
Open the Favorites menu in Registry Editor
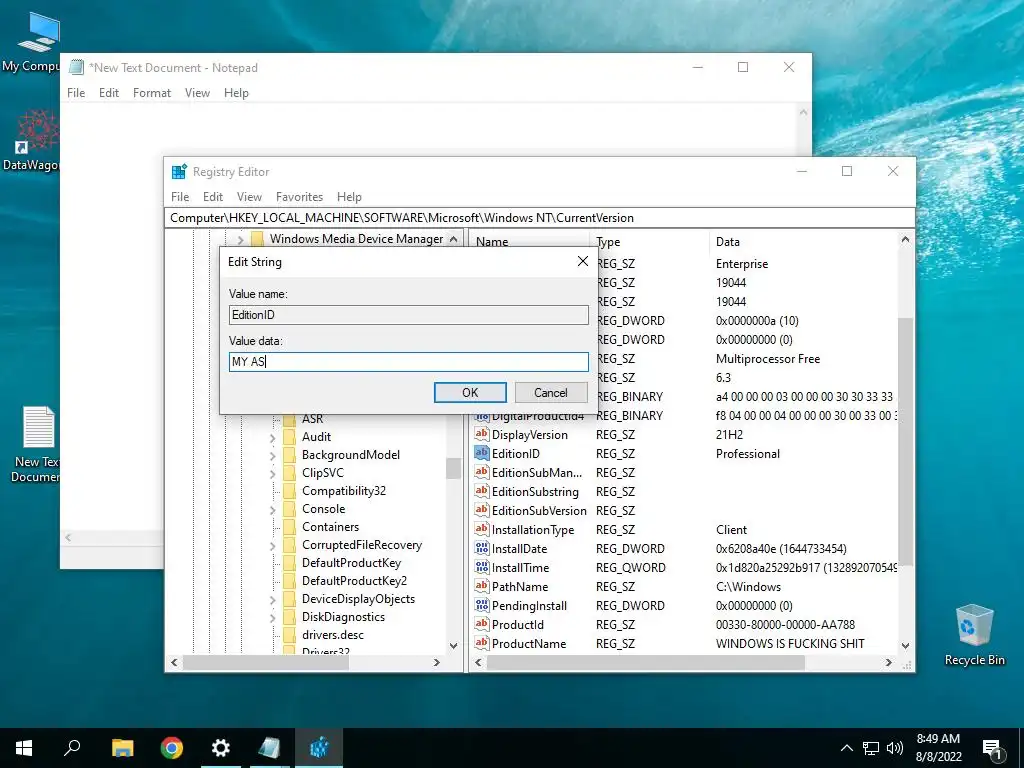tap(299, 197)
